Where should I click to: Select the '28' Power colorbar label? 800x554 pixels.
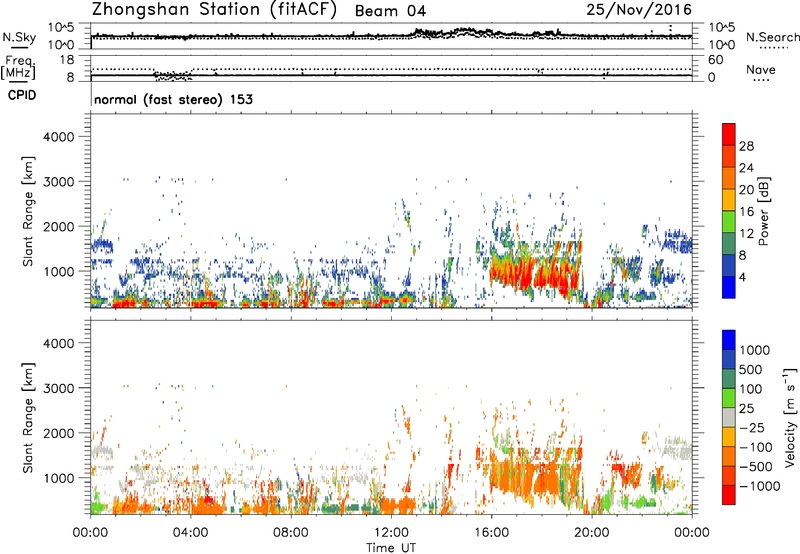click(746, 146)
